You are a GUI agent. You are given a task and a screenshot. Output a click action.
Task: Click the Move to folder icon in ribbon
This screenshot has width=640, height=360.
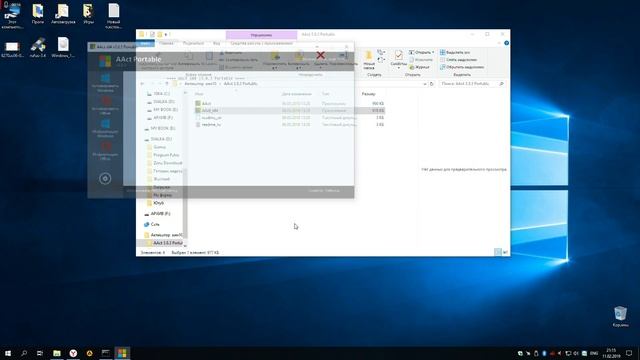click(x=276, y=56)
